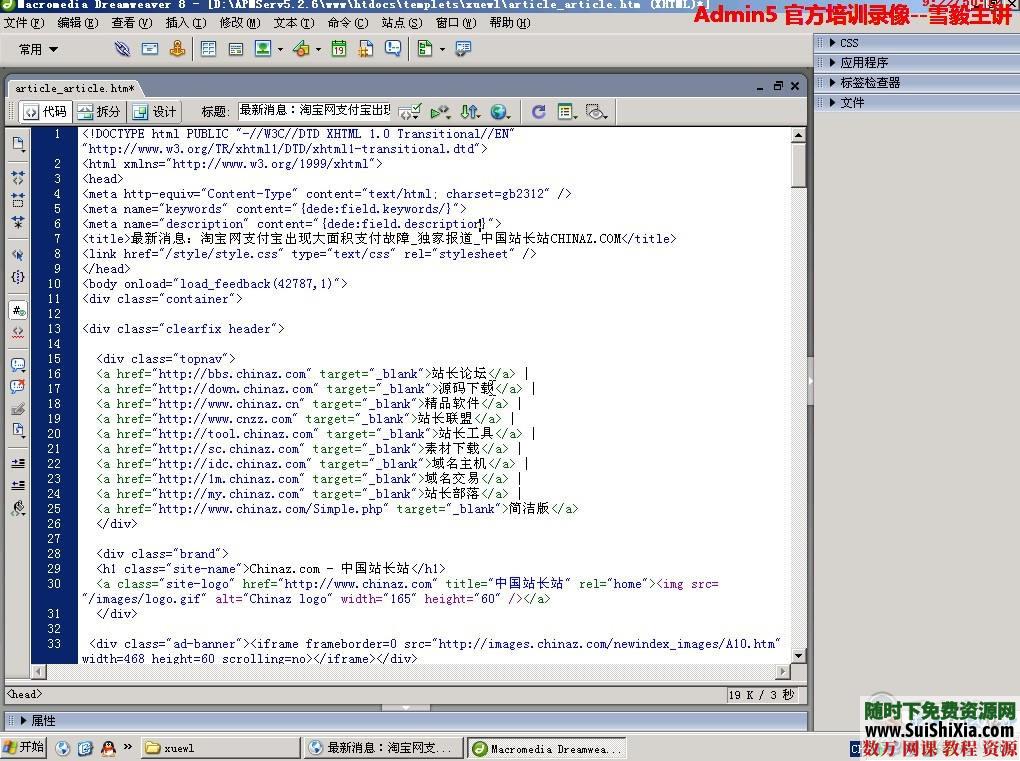Toggle Highlight Invalid HTML in coding toolbar
The height and width of the screenshot is (761, 1020).
coord(18,331)
